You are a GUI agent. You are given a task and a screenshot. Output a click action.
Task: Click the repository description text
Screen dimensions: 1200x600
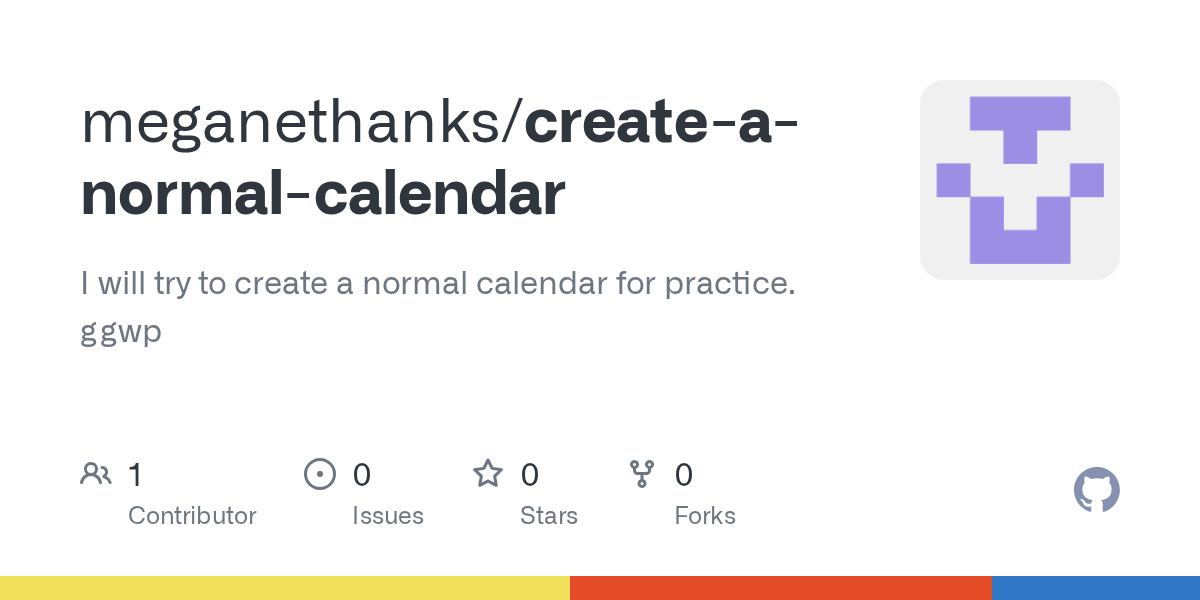click(x=438, y=307)
